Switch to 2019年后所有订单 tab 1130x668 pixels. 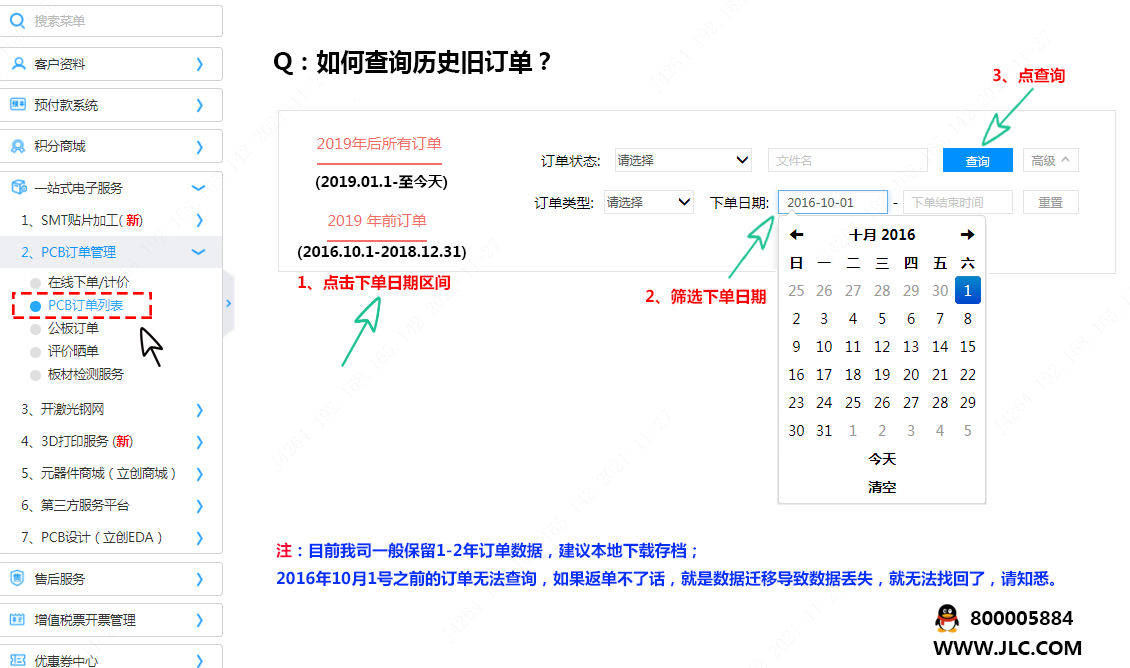379,143
